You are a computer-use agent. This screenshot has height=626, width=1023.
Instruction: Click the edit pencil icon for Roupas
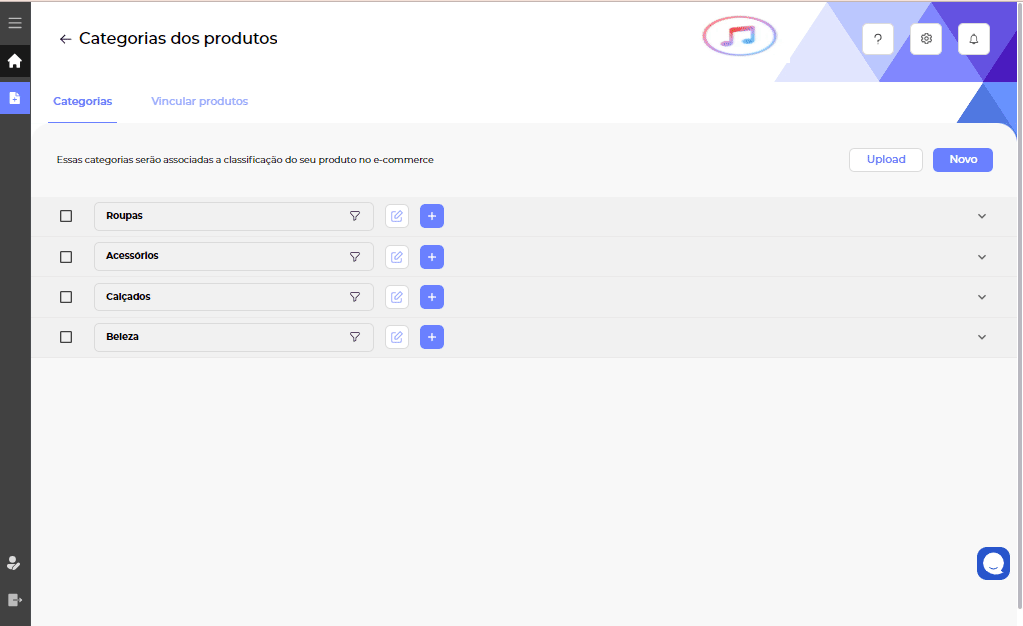point(397,216)
